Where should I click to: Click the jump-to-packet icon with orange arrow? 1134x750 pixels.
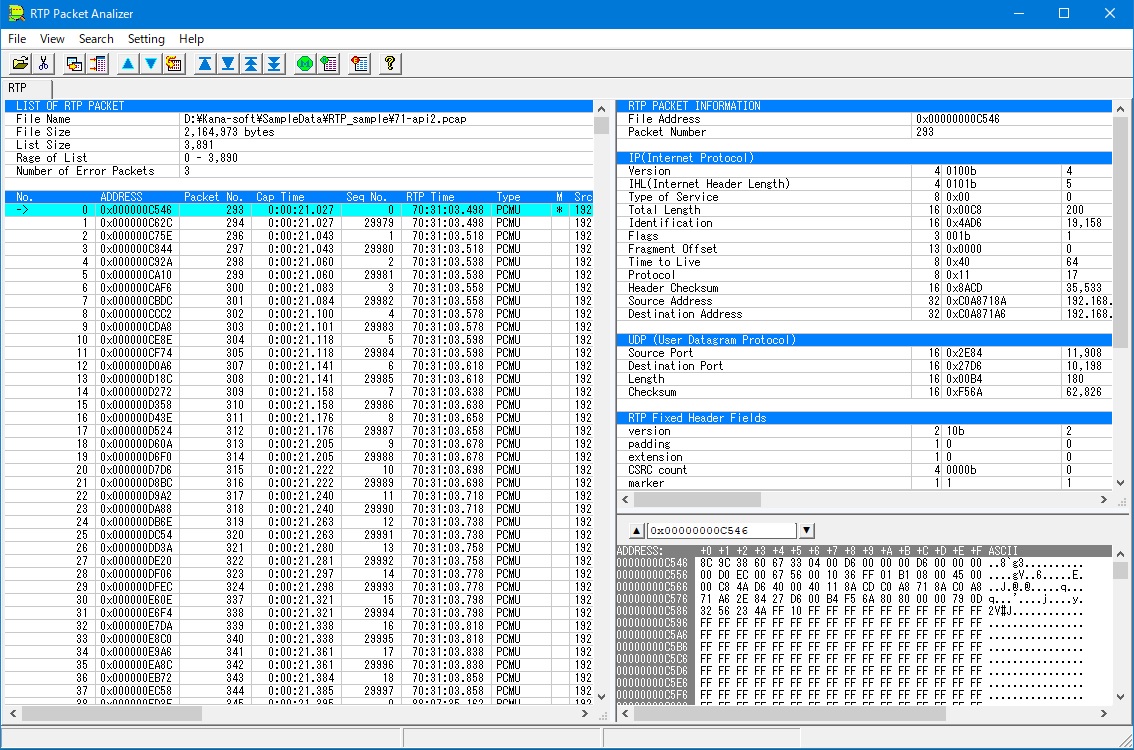(174, 64)
